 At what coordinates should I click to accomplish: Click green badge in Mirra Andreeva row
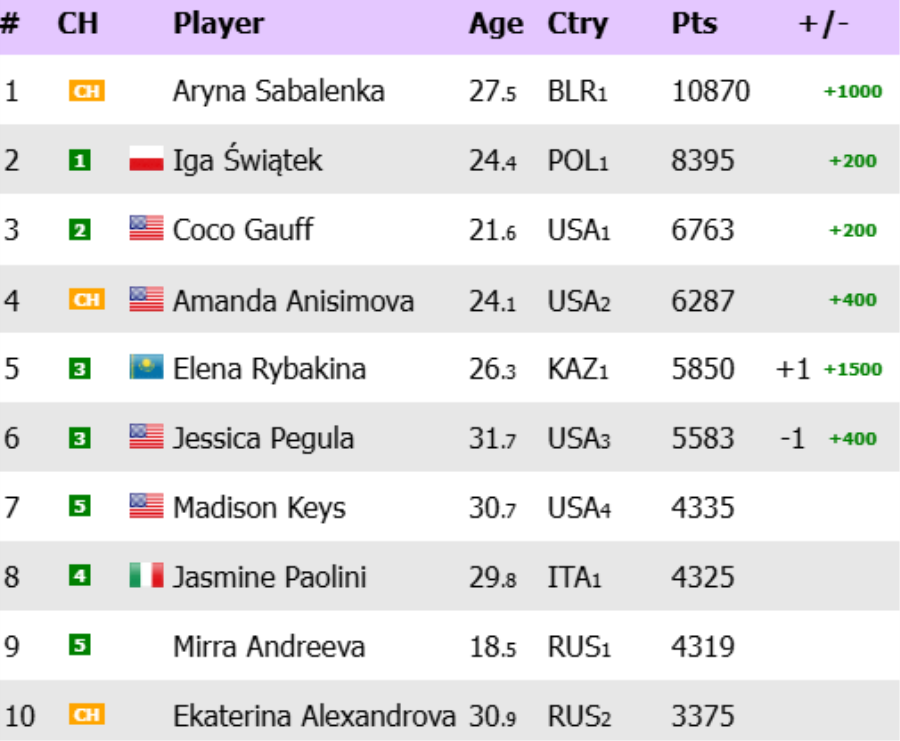[79, 647]
